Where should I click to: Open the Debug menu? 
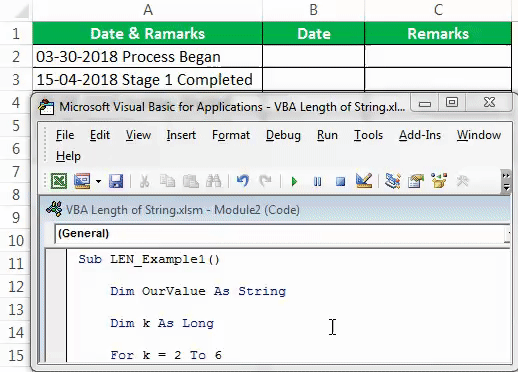tap(283, 135)
